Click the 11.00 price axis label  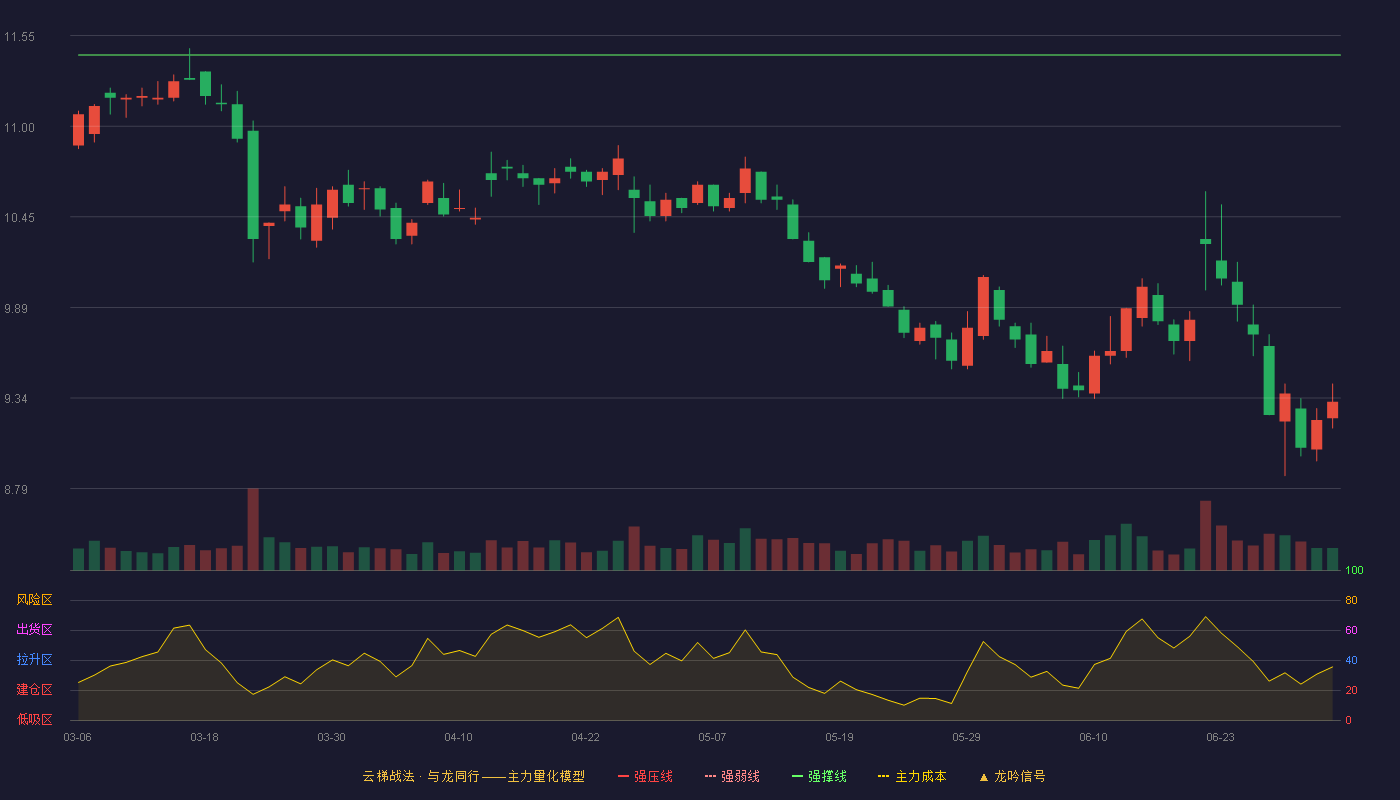pos(19,127)
